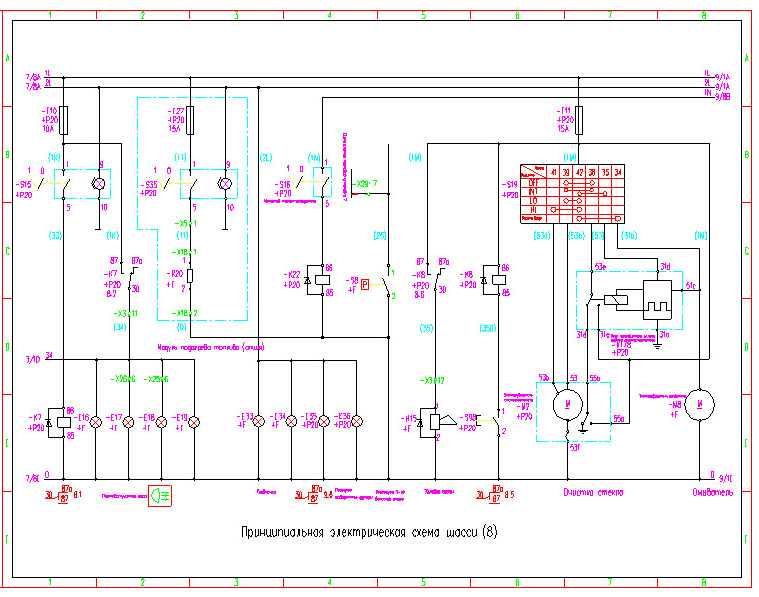Select the K8 relay coil symbol
759x597 pixels.
tap(499, 279)
